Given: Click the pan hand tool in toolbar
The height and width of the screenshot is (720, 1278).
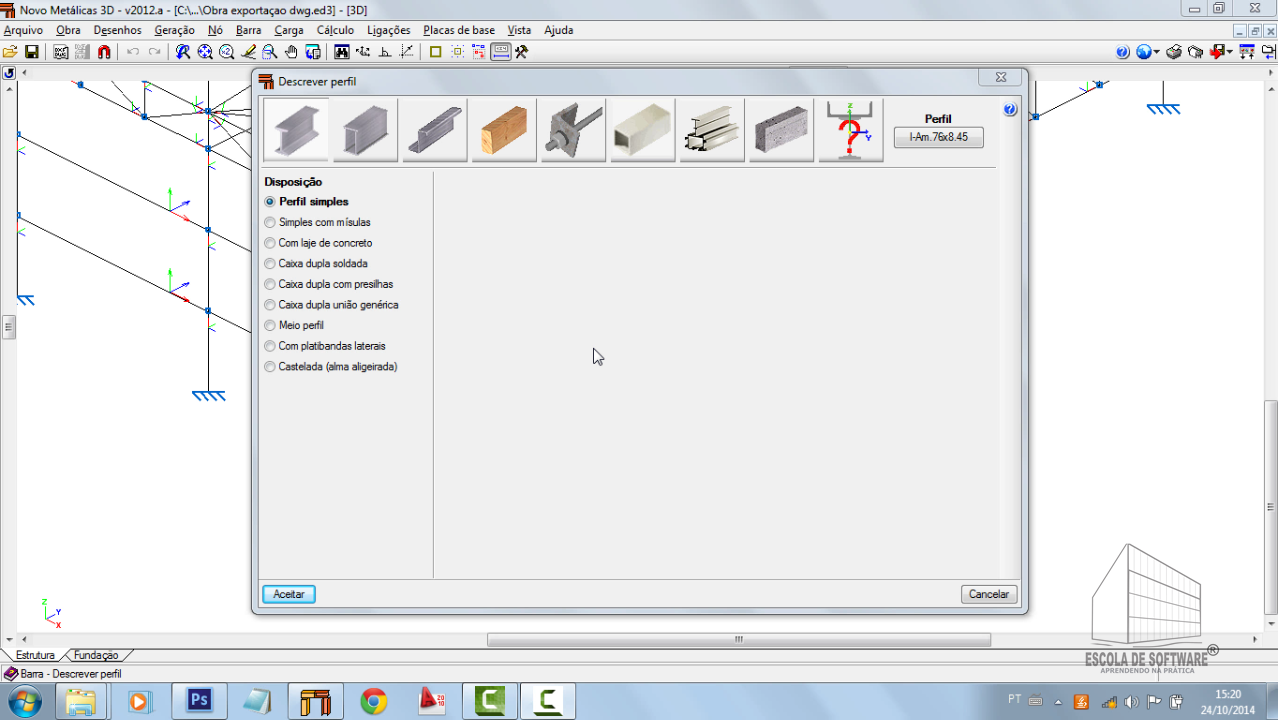Looking at the screenshot, I should 291,52.
